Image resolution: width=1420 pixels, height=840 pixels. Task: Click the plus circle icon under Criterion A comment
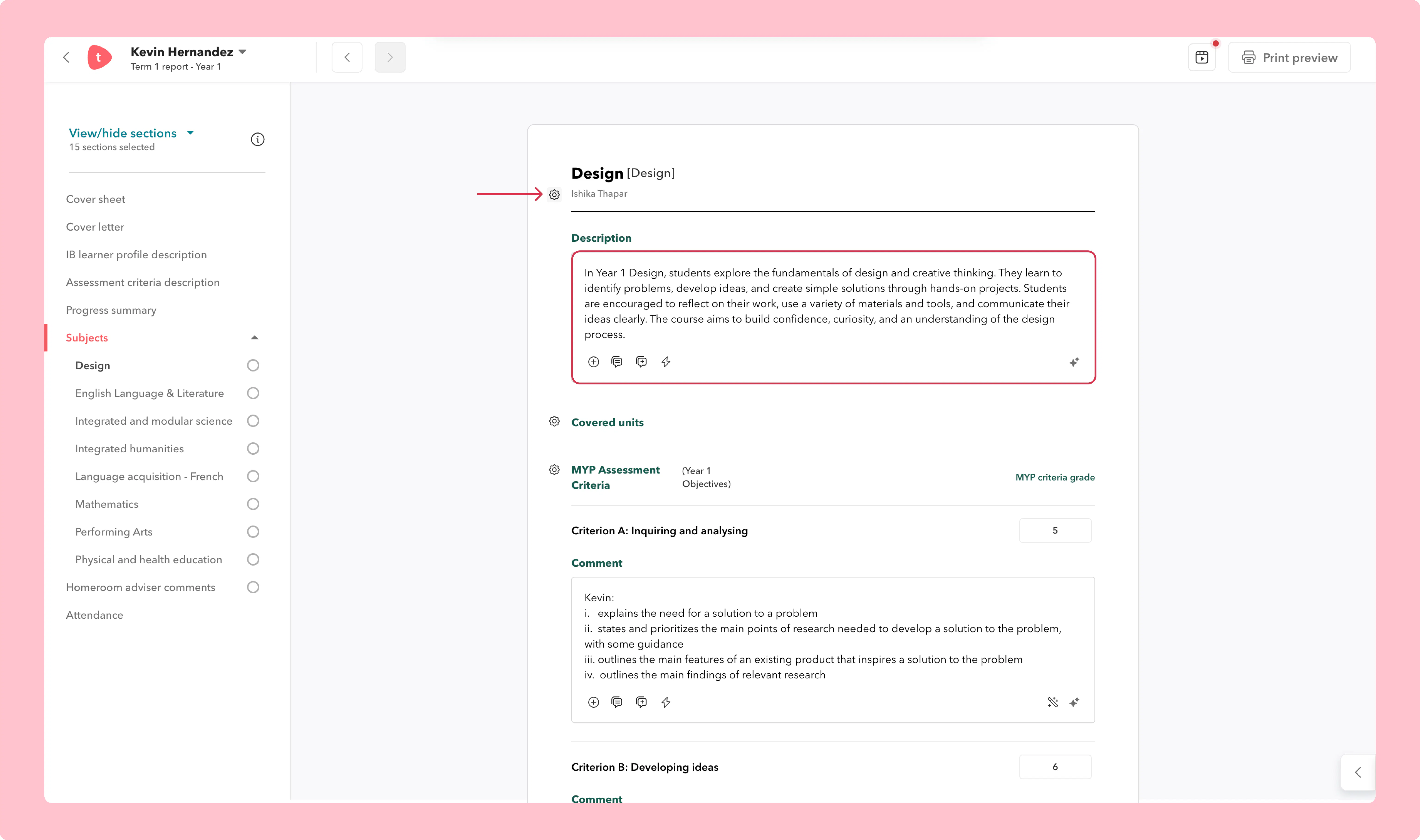tap(593, 702)
